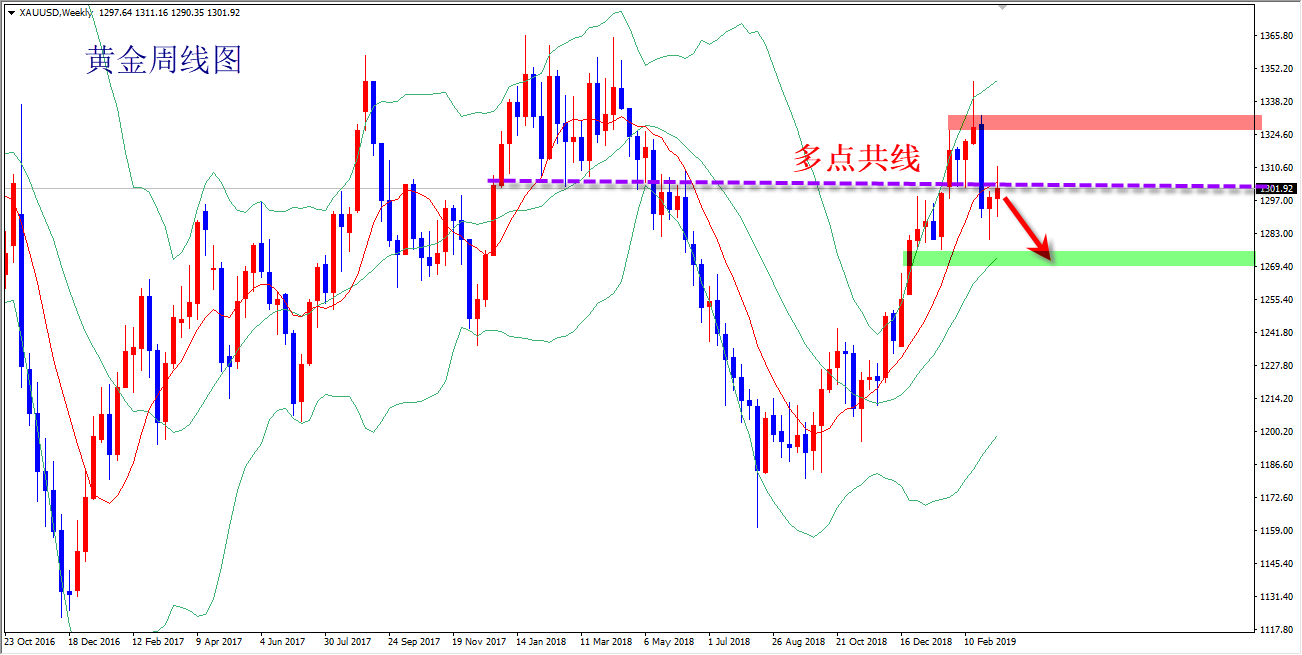Click the 18 Dec 2016 date label
The image size is (1302, 655).
coord(93,642)
